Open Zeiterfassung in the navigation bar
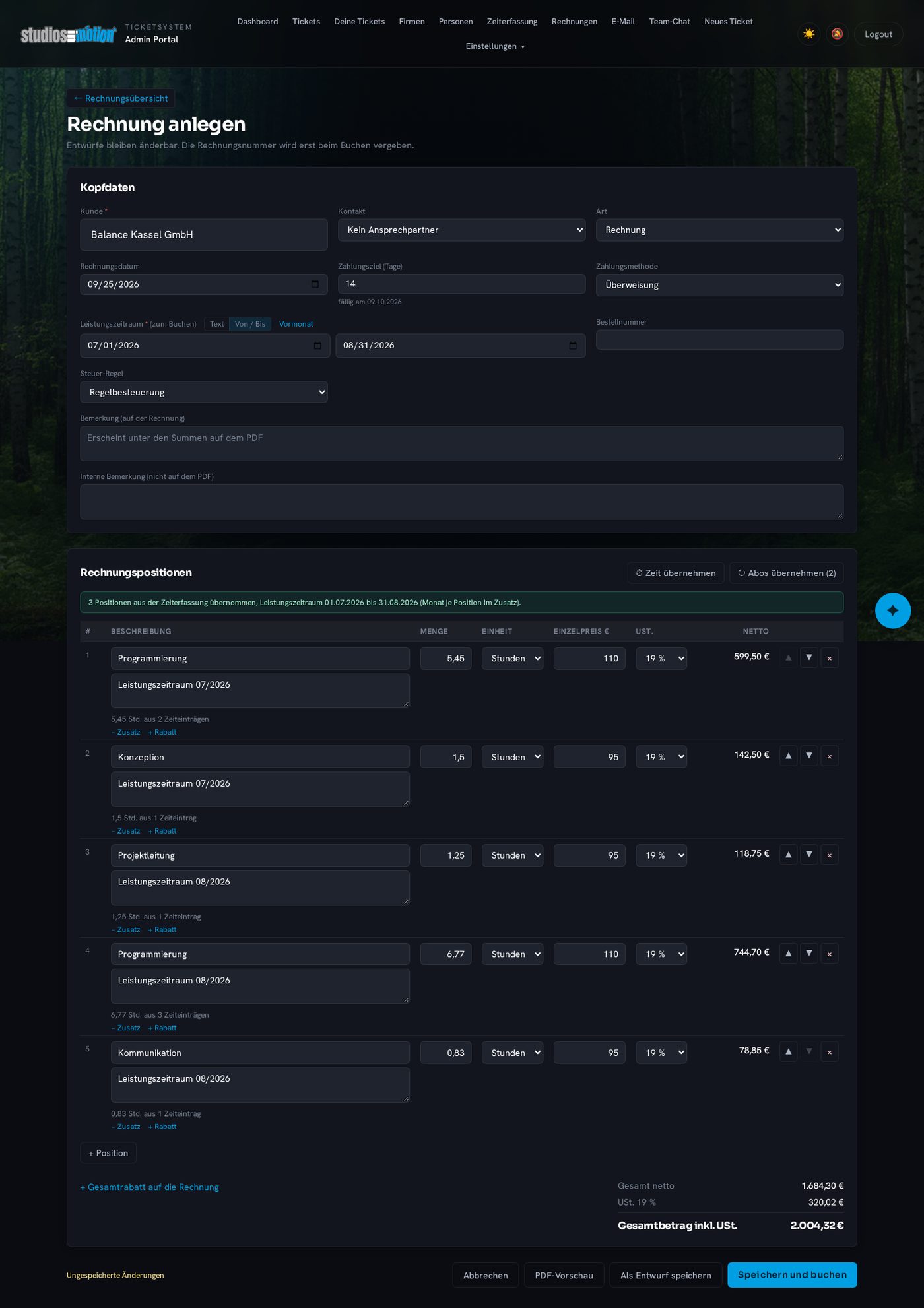 tap(512, 22)
